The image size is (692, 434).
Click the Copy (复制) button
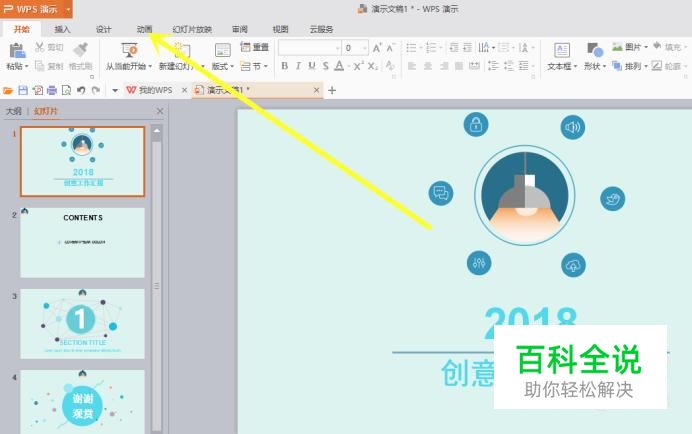point(49,66)
